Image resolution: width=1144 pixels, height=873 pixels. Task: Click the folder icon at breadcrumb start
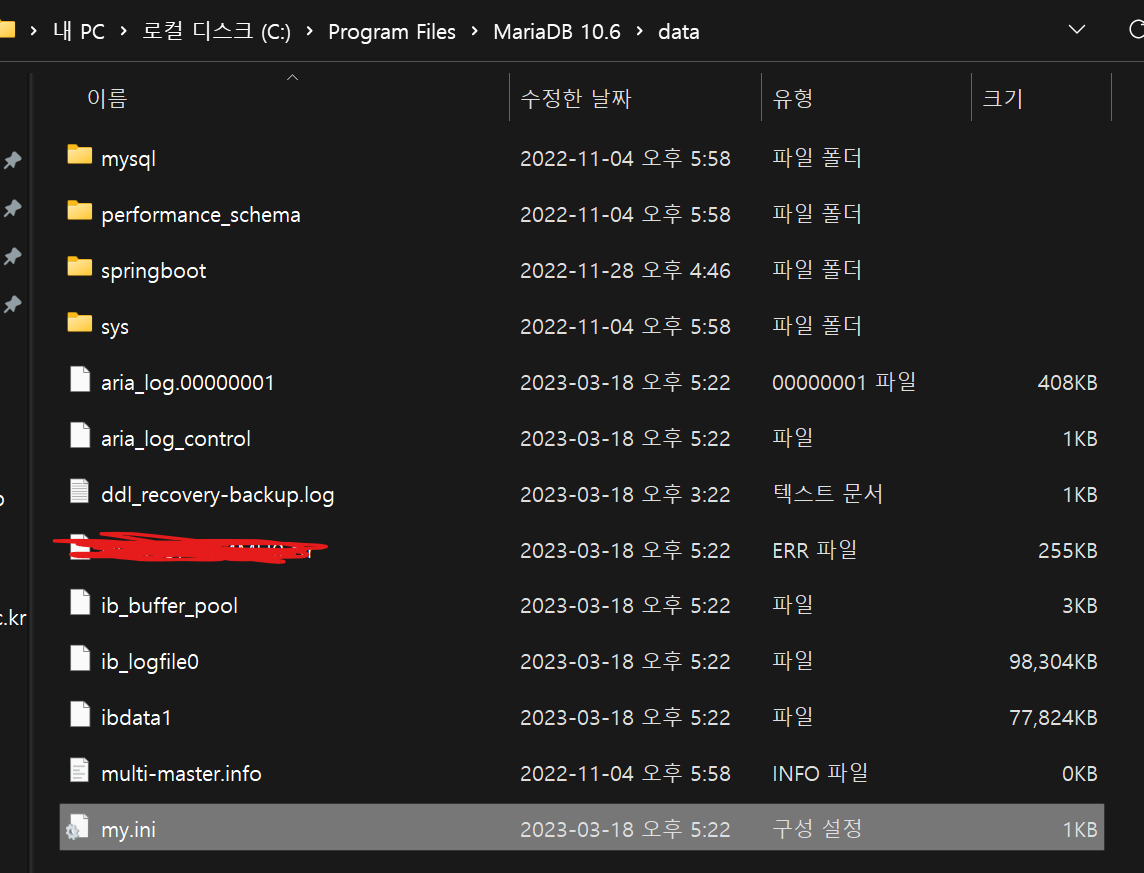[x=7, y=29]
